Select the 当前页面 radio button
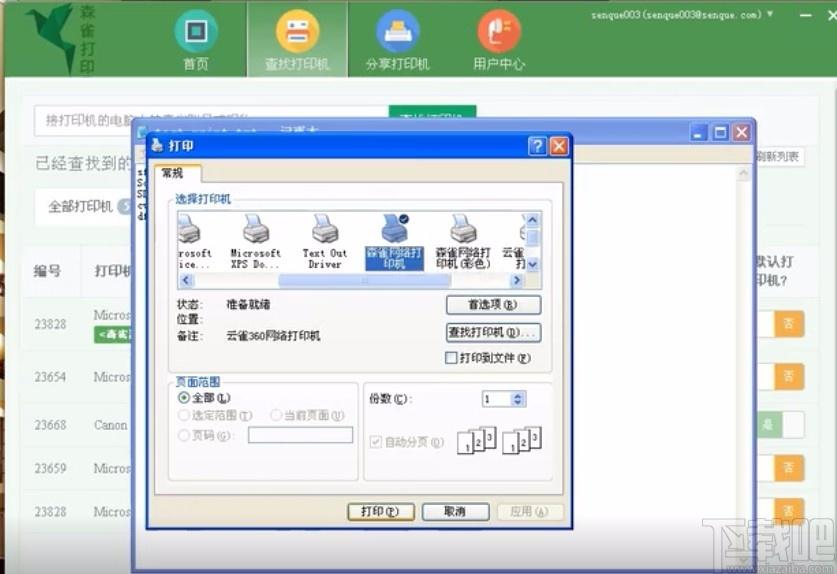 (276, 415)
